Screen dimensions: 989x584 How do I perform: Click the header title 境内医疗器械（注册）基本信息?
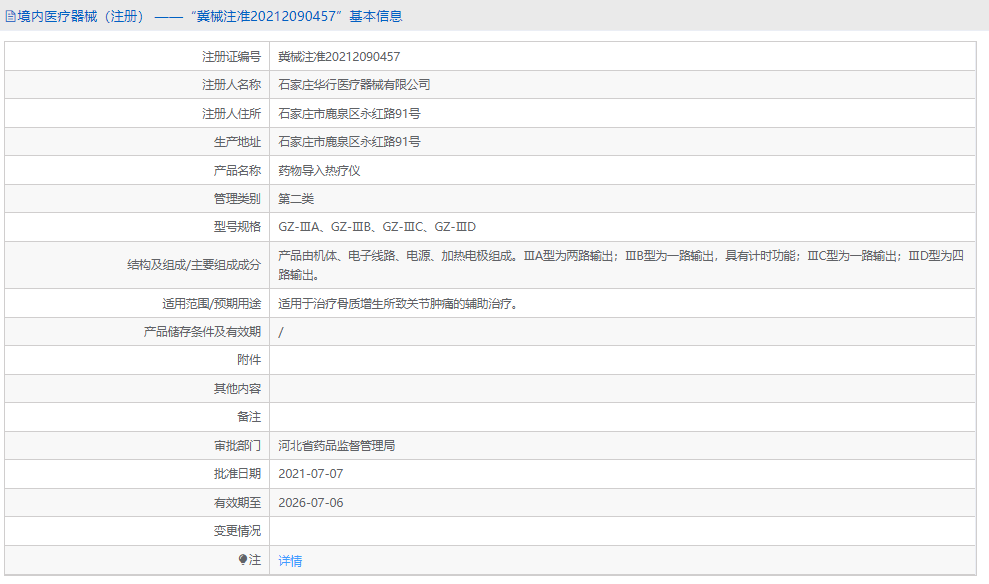(210, 16)
